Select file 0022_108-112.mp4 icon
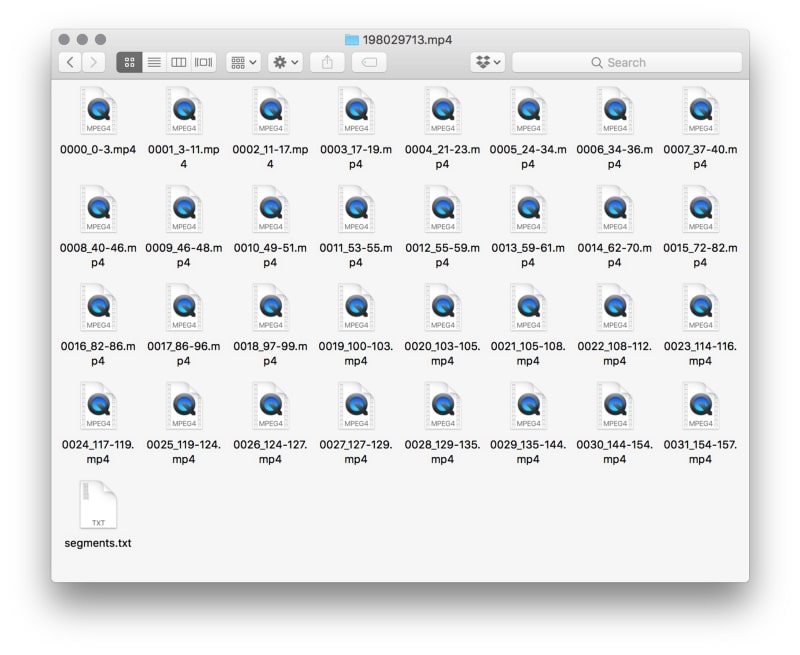 pos(615,308)
